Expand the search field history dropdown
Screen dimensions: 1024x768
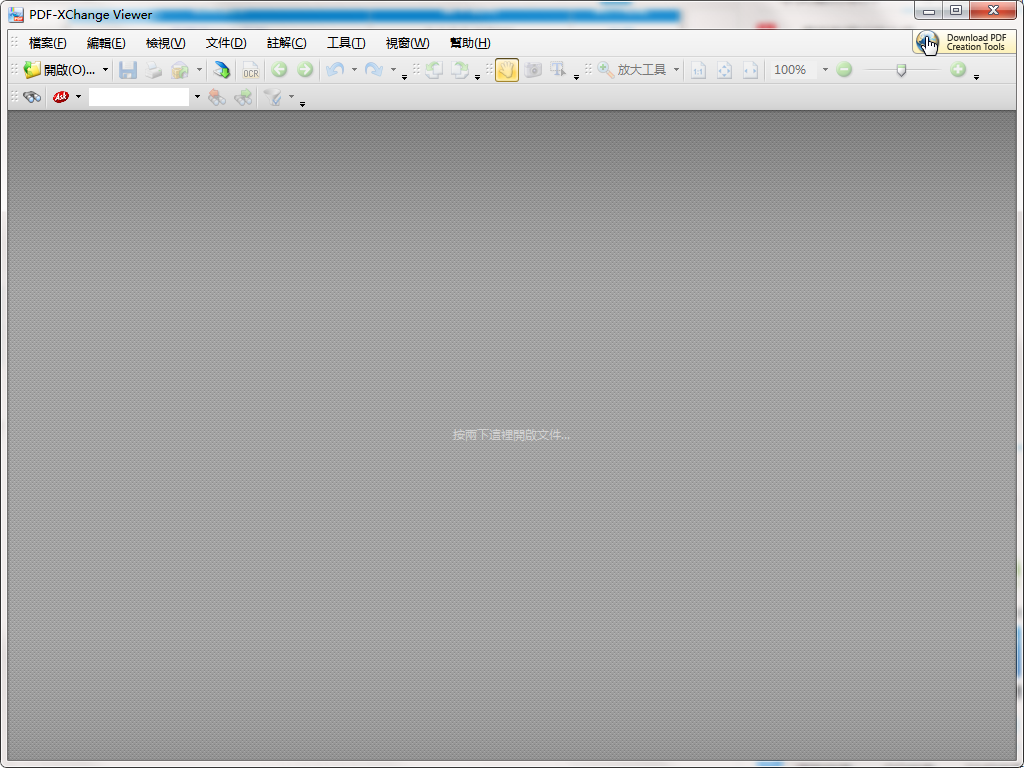(x=197, y=97)
